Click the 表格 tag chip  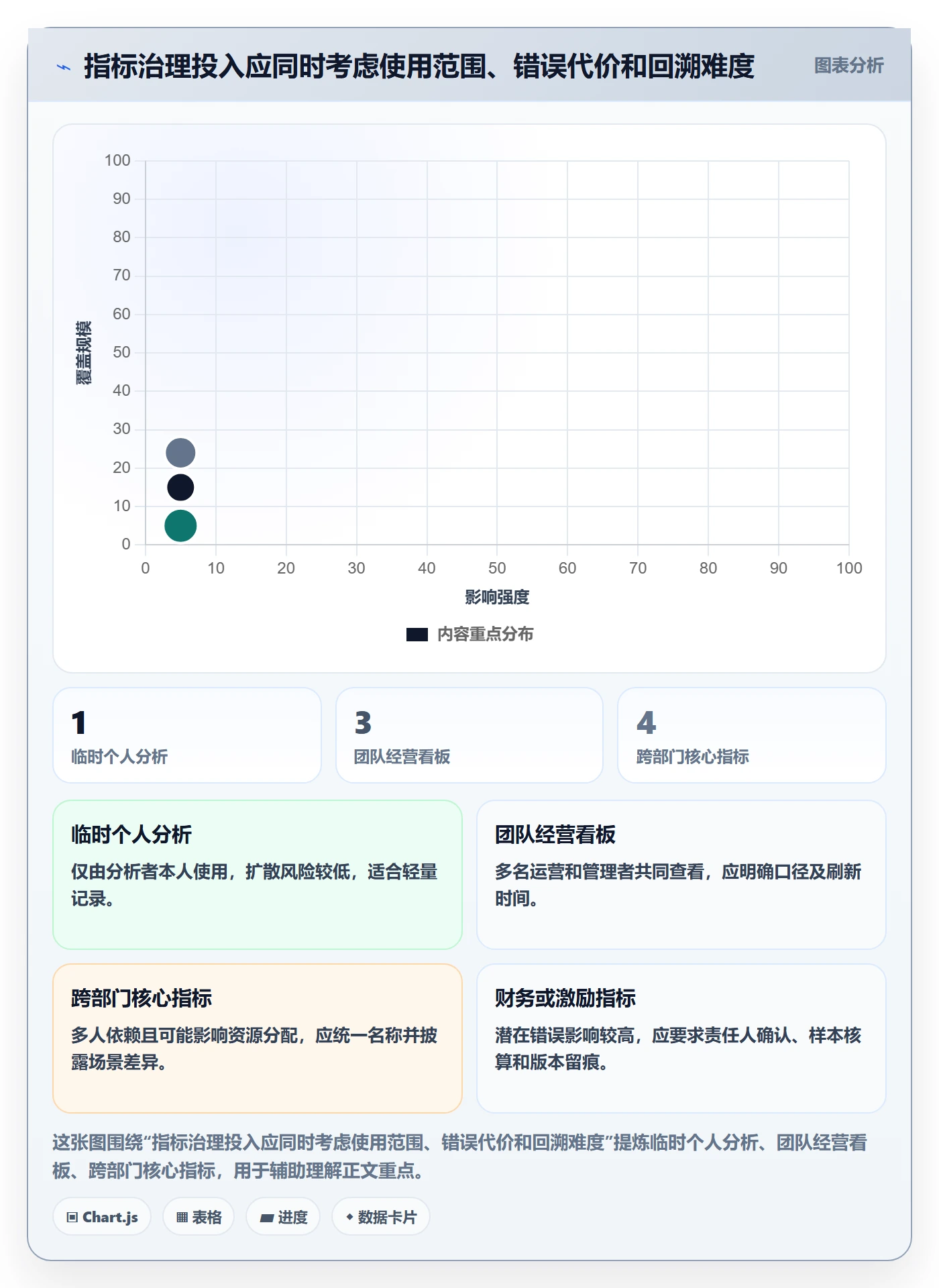[199, 1217]
